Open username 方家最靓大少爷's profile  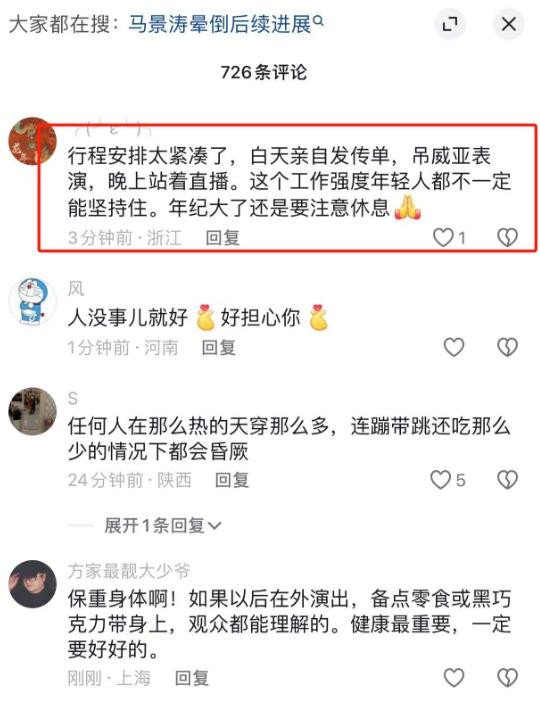(x=129, y=571)
